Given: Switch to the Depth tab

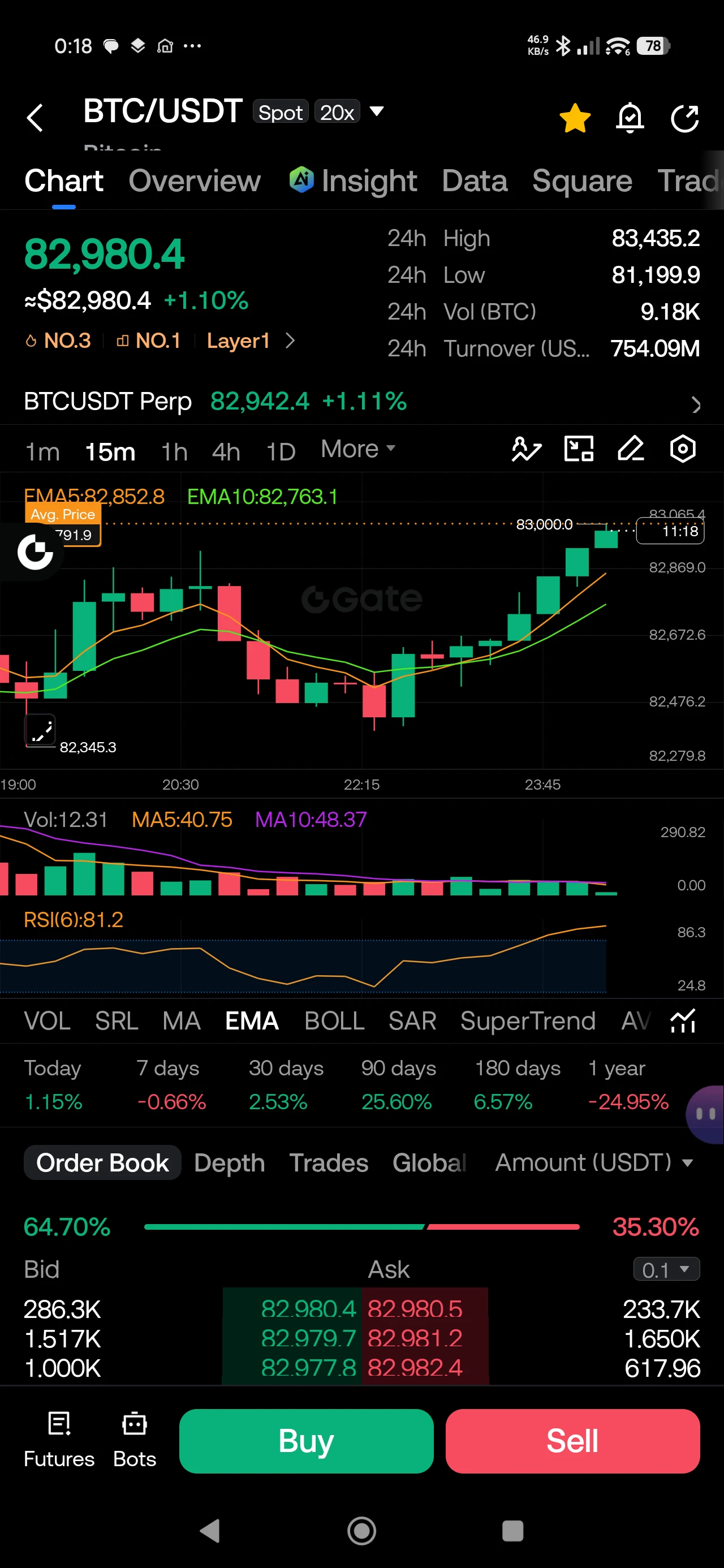Looking at the screenshot, I should [x=229, y=1162].
